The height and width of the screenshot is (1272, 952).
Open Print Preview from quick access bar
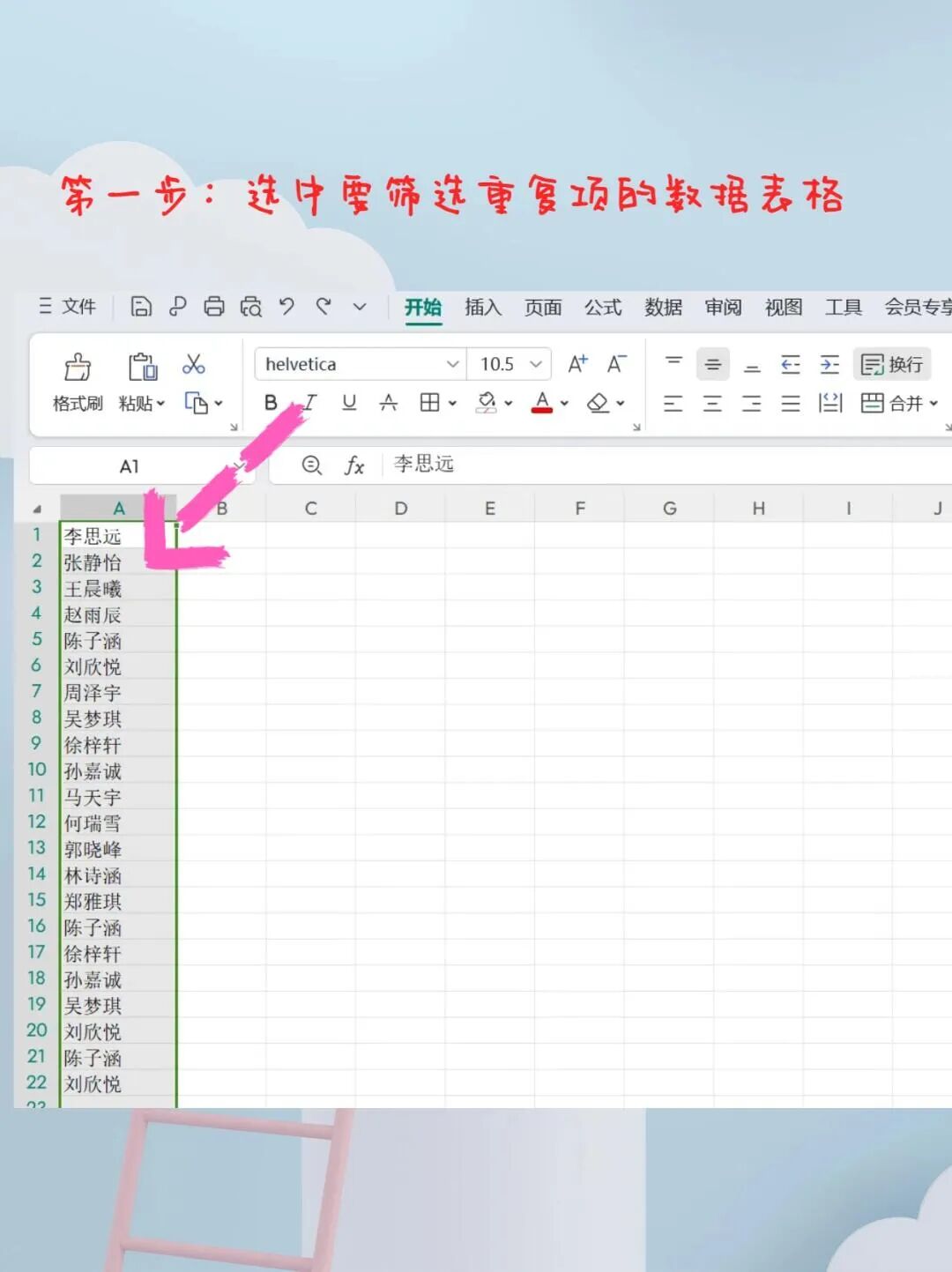(x=251, y=307)
